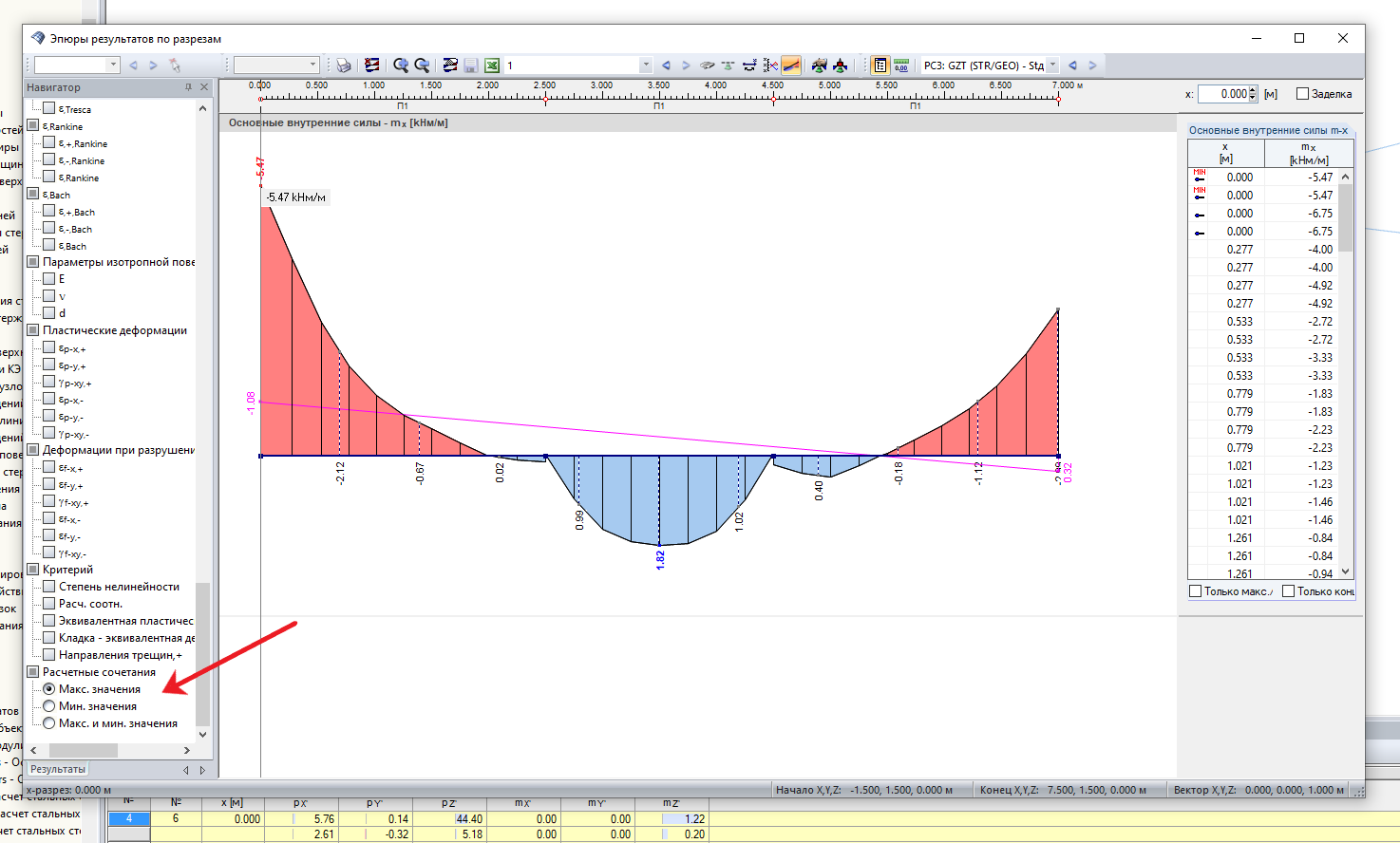Image resolution: width=1400 pixels, height=843 pixels.
Task: Select Параметры изотропной tree item
Action: pos(119,262)
